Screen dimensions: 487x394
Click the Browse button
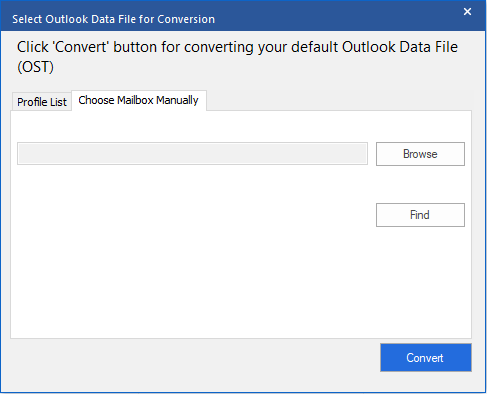pyautogui.click(x=420, y=154)
